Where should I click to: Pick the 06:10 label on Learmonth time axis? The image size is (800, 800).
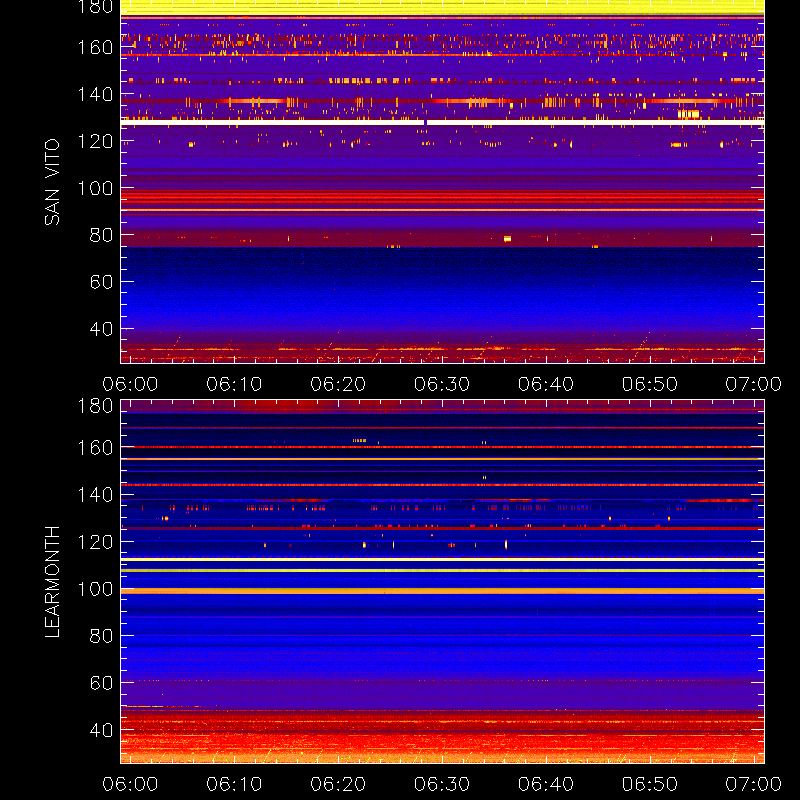(x=234, y=784)
